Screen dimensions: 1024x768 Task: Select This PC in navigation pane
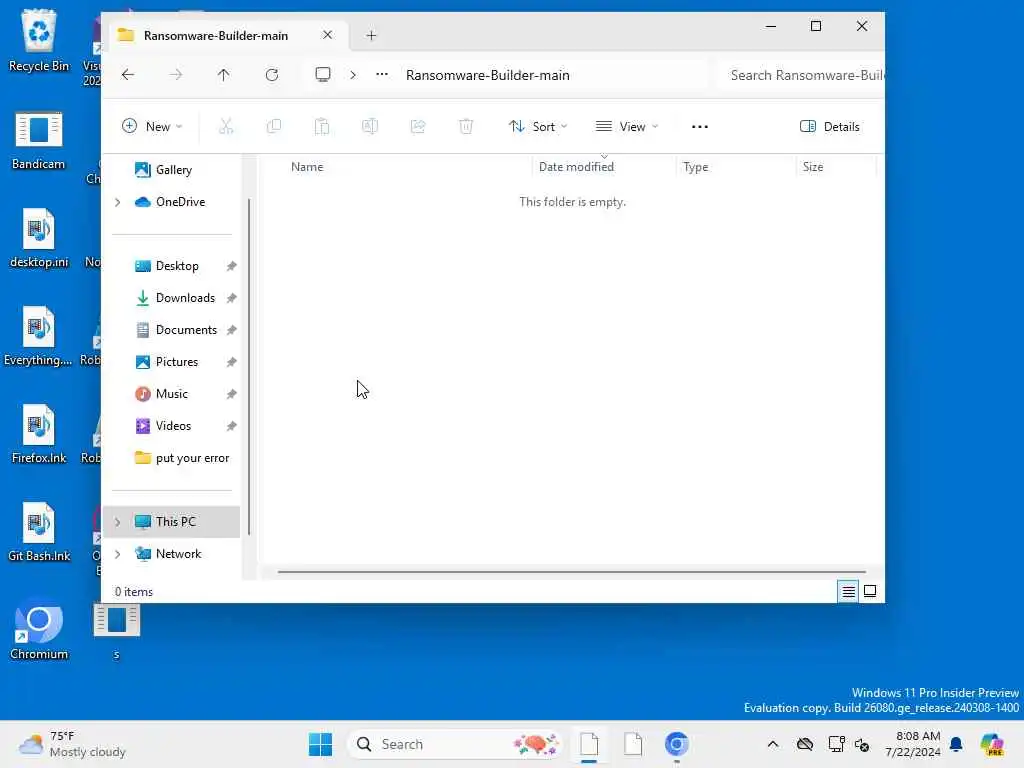tap(175, 522)
